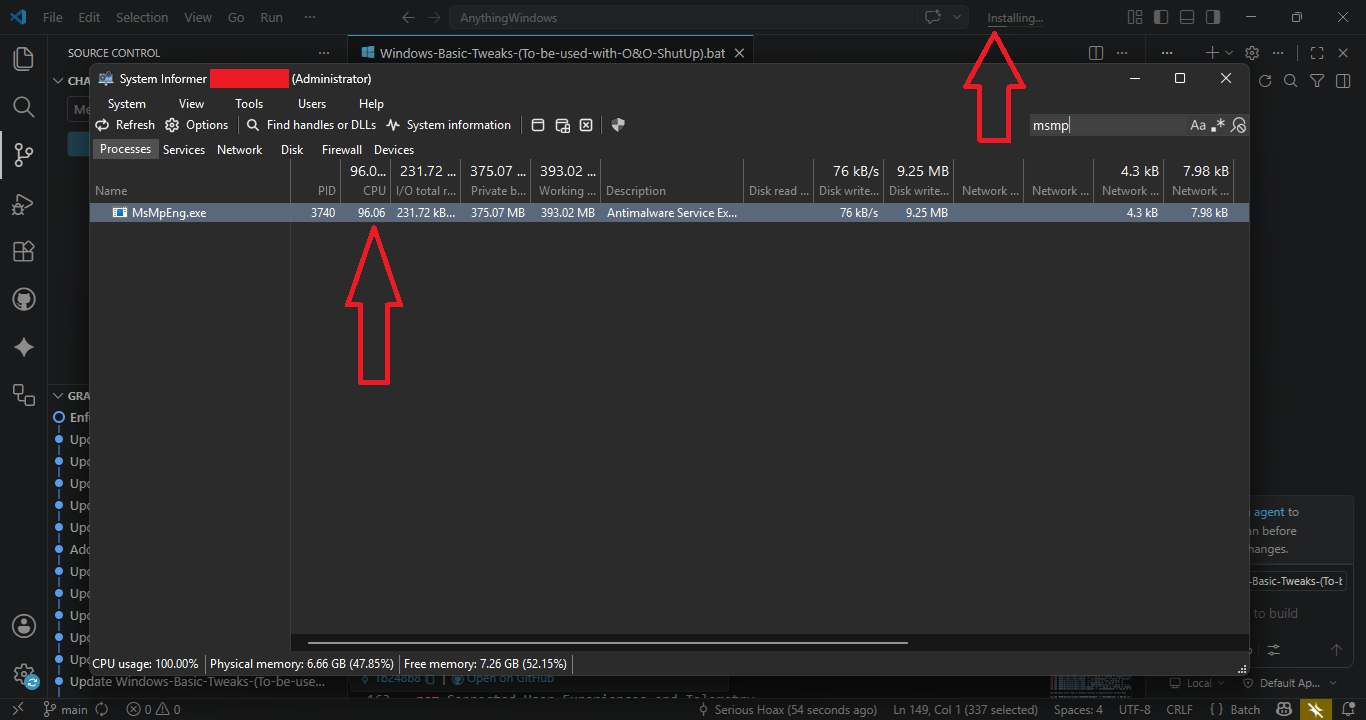
Task: Open the Default Ap... dropdown in chat panel
Action: click(x=1290, y=683)
